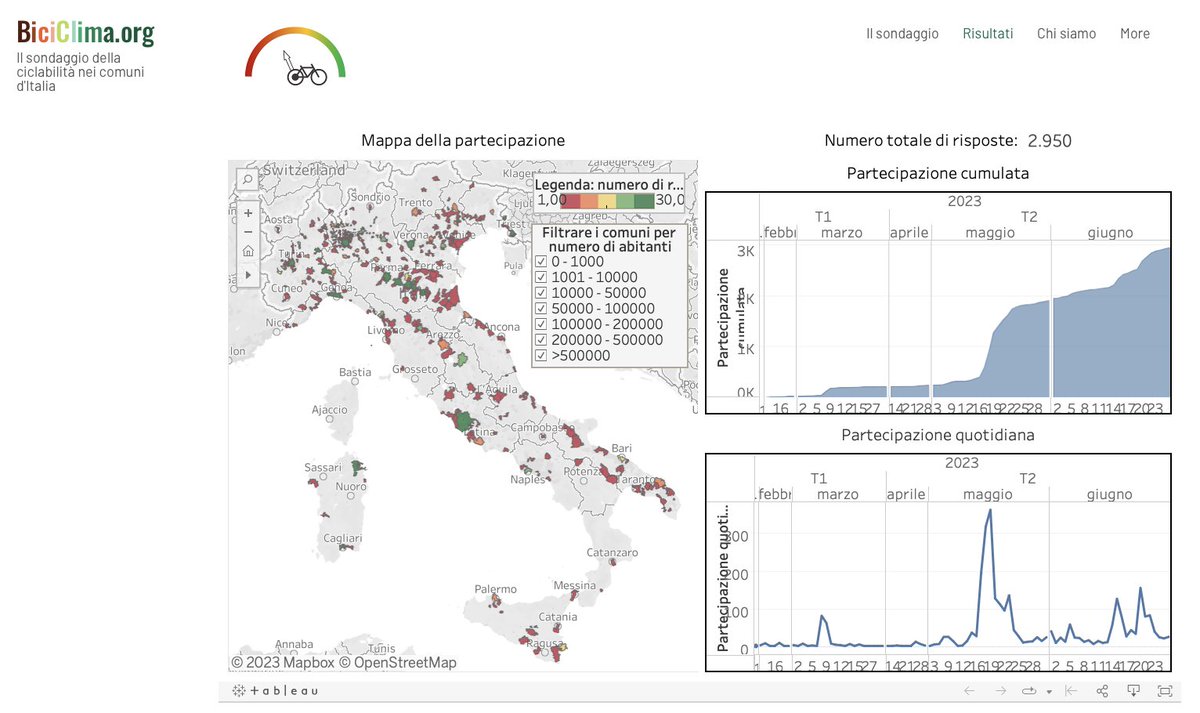Zoom out of the map with minus icon
Image resolution: width=1200 pixels, height=713 pixels.
247,232
